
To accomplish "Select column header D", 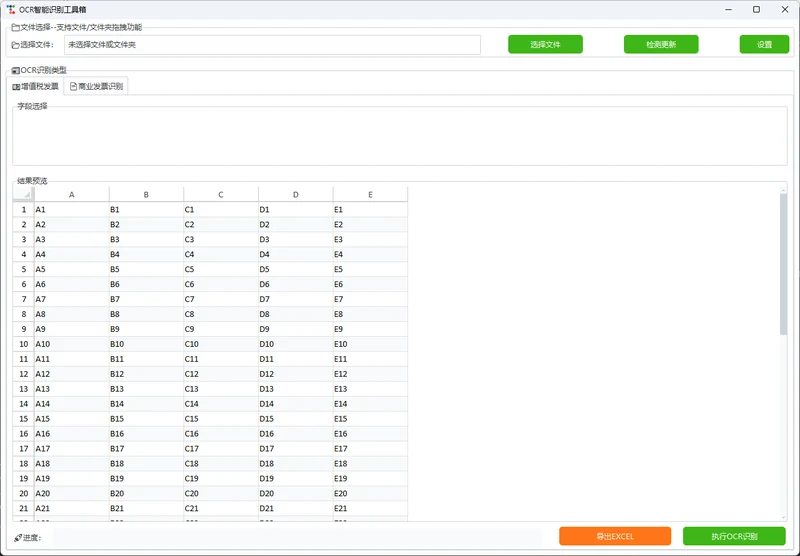I will (x=295, y=194).
